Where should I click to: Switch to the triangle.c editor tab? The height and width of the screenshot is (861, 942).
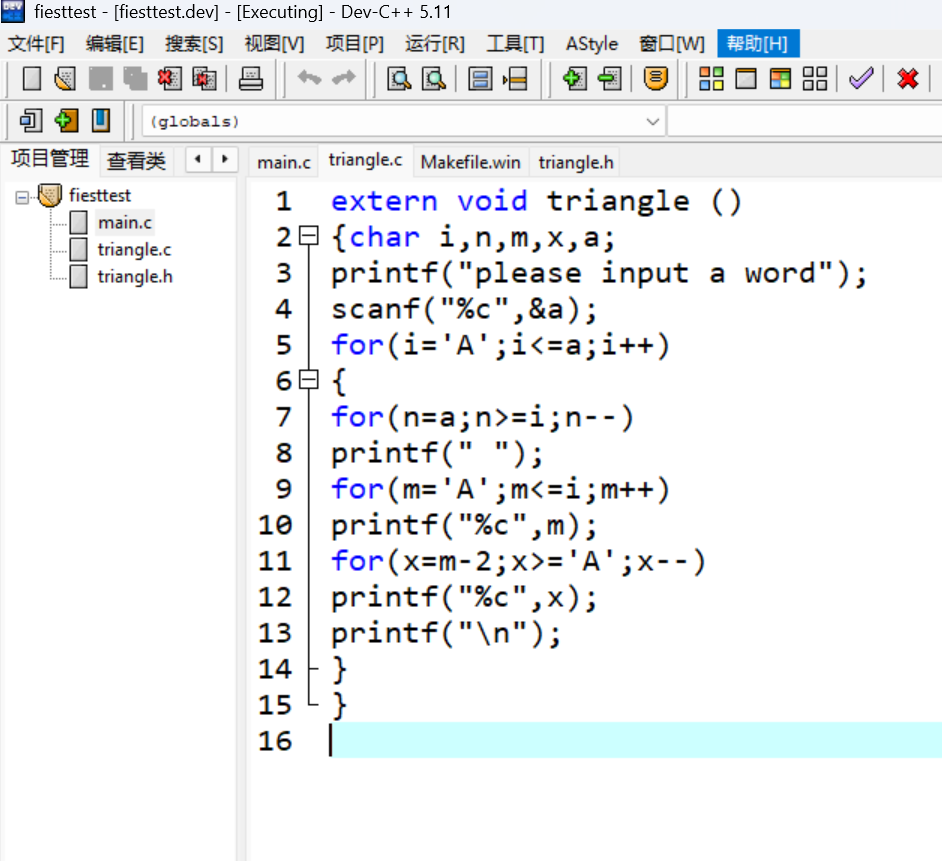tap(365, 160)
